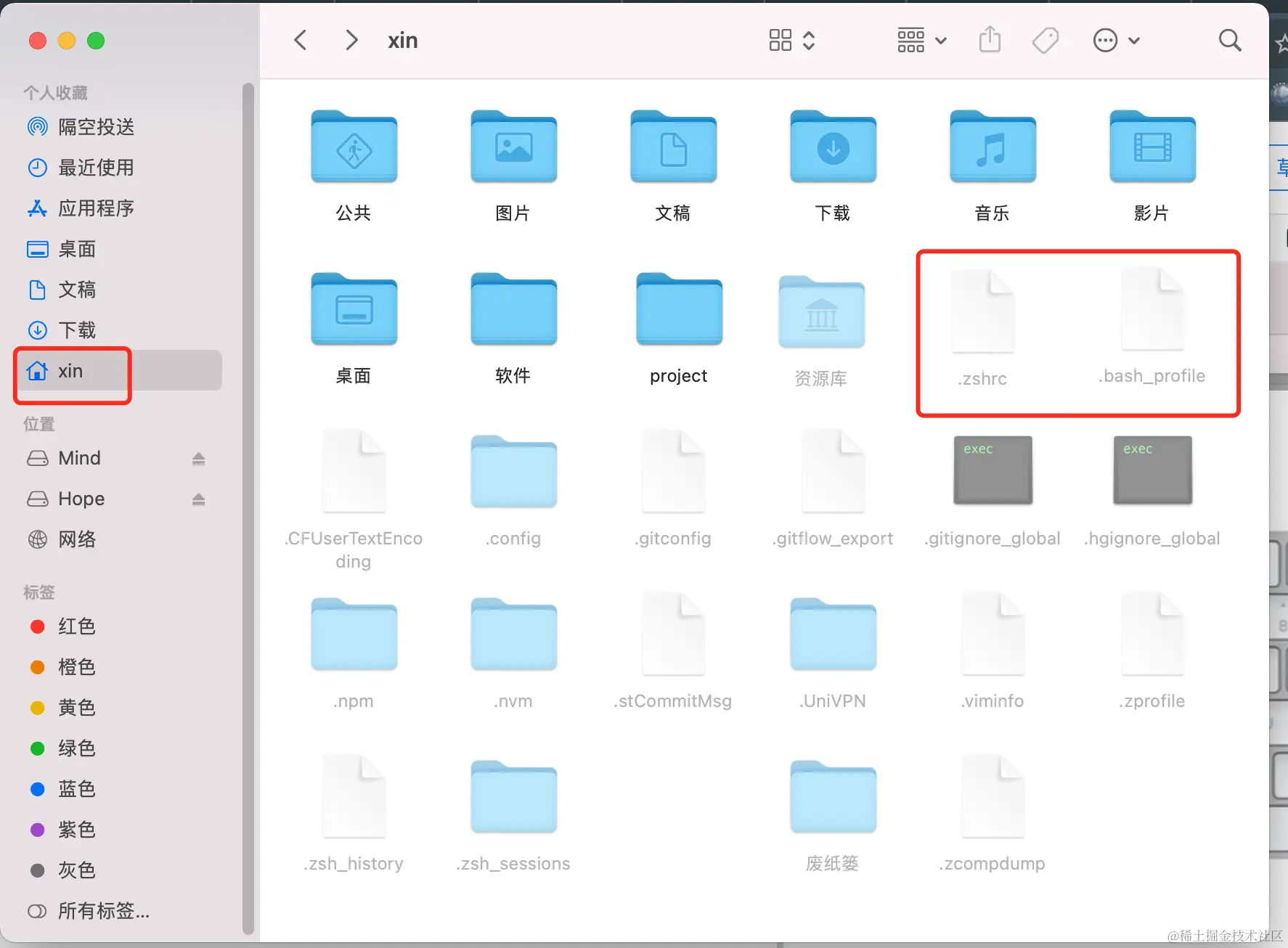The width and height of the screenshot is (1288, 948).
Task: Eject the Mind volume
Action: click(198, 459)
